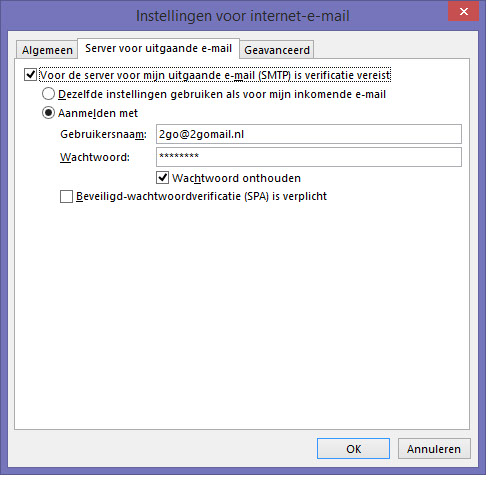Click the 'Wachtwoord onthouden' label text
Viewport: 494px width, 481px height.
(236, 178)
